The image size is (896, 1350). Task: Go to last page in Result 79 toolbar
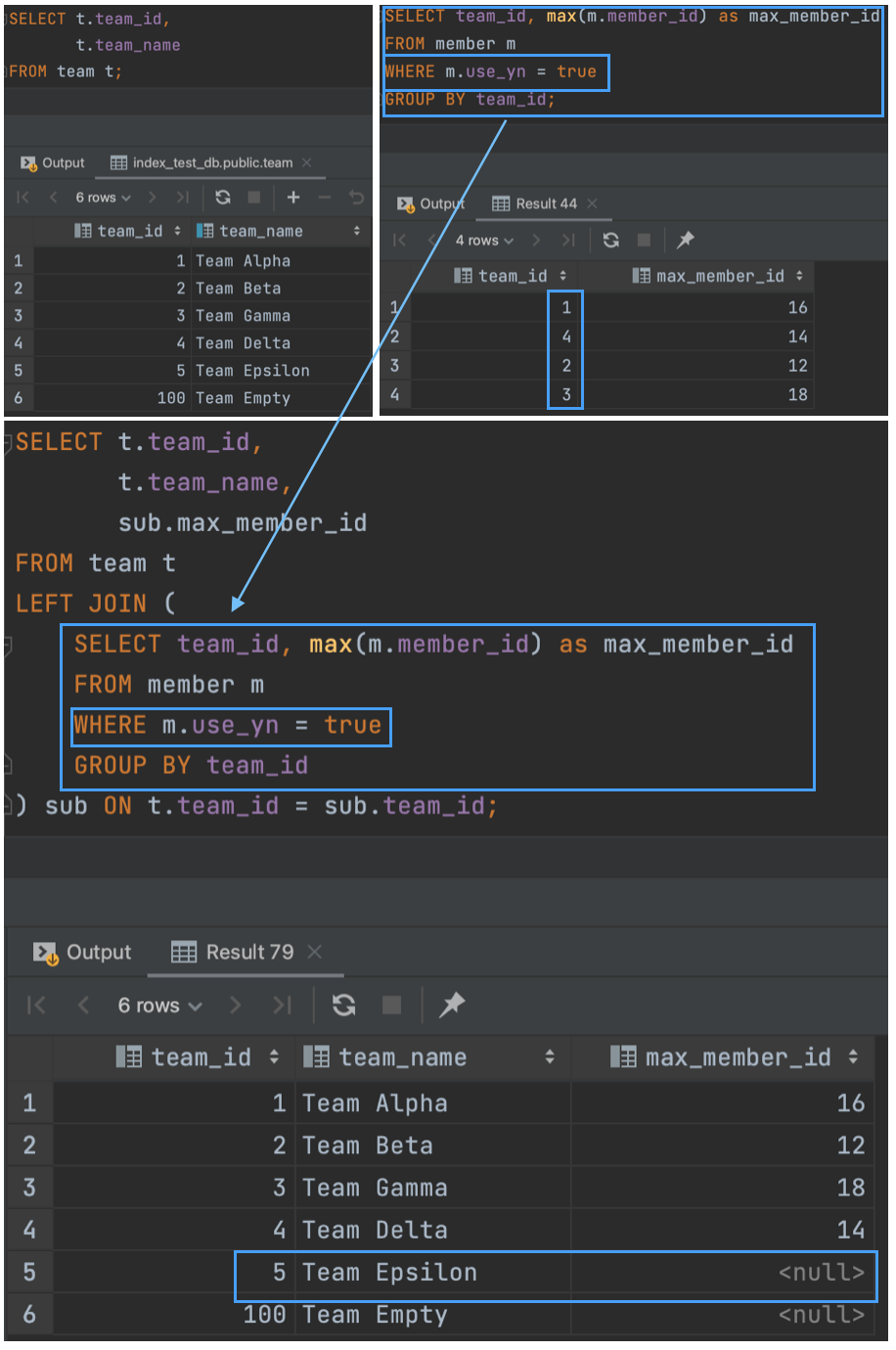pyautogui.click(x=282, y=1005)
